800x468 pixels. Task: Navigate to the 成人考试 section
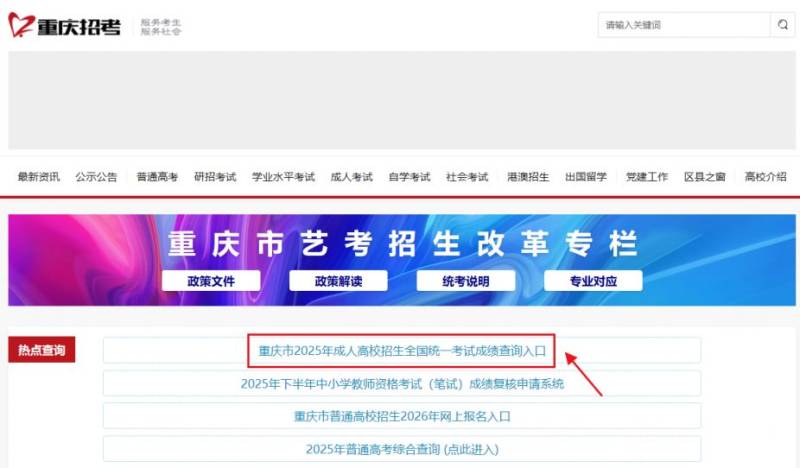point(351,177)
